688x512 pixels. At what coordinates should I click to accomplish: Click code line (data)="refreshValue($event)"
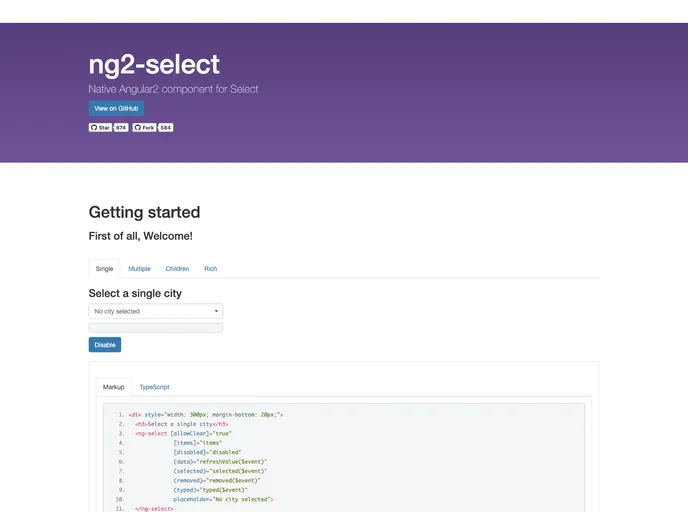[x=220, y=462]
